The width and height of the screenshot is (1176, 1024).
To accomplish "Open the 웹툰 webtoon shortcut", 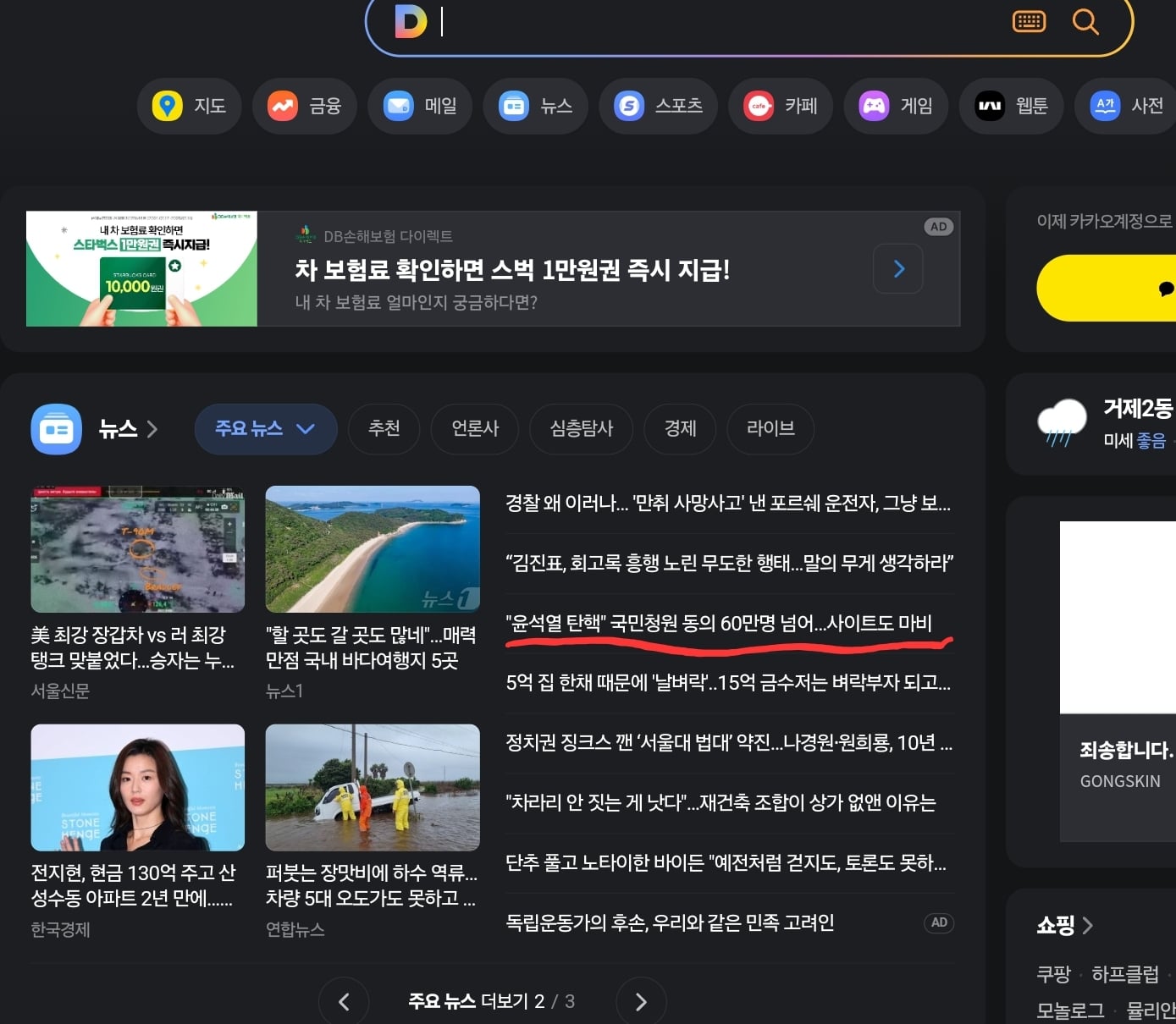I will tap(1011, 106).
